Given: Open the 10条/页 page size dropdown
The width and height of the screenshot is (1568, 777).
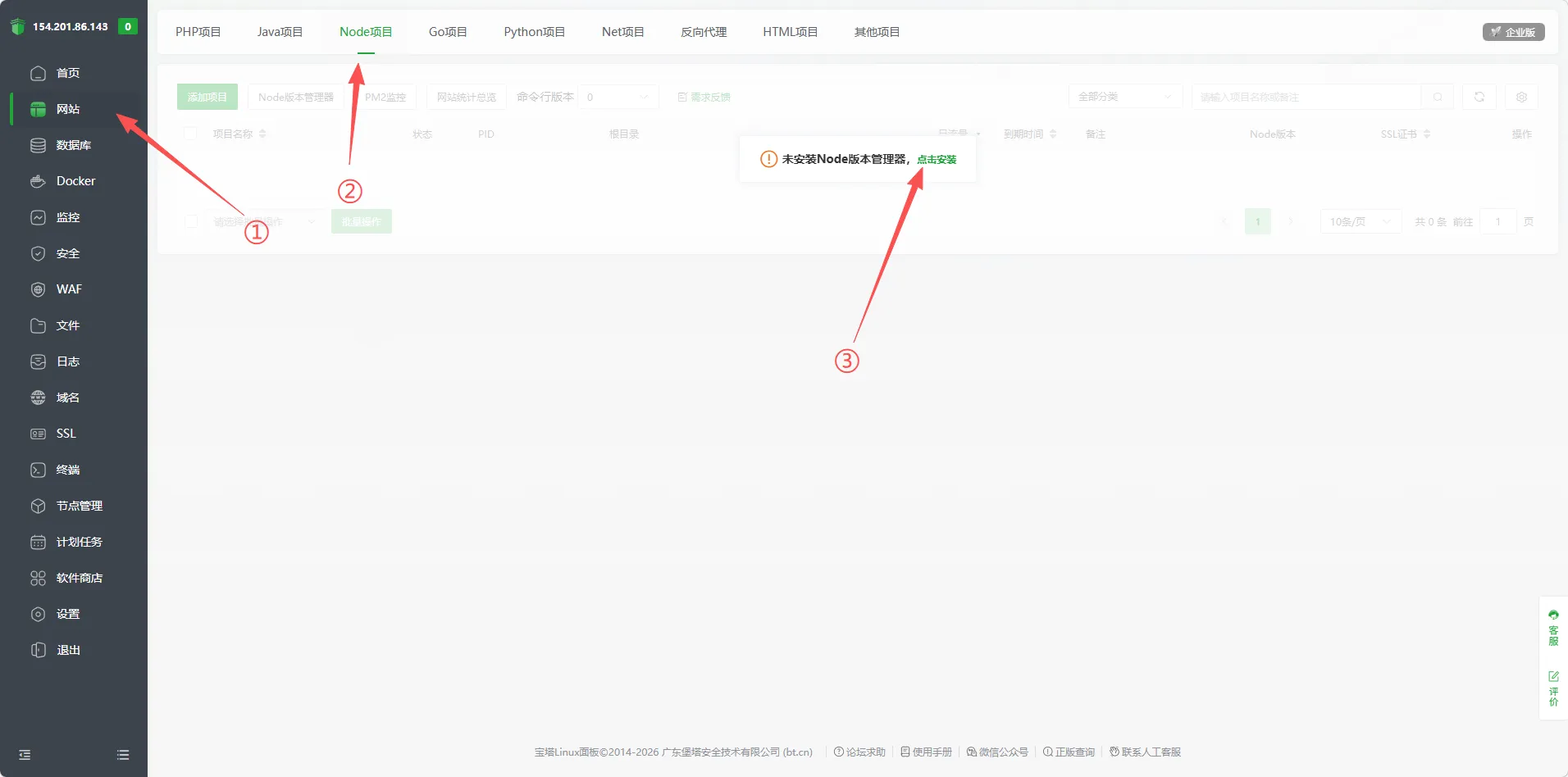Looking at the screenshot, I should tap(1360, 221).
